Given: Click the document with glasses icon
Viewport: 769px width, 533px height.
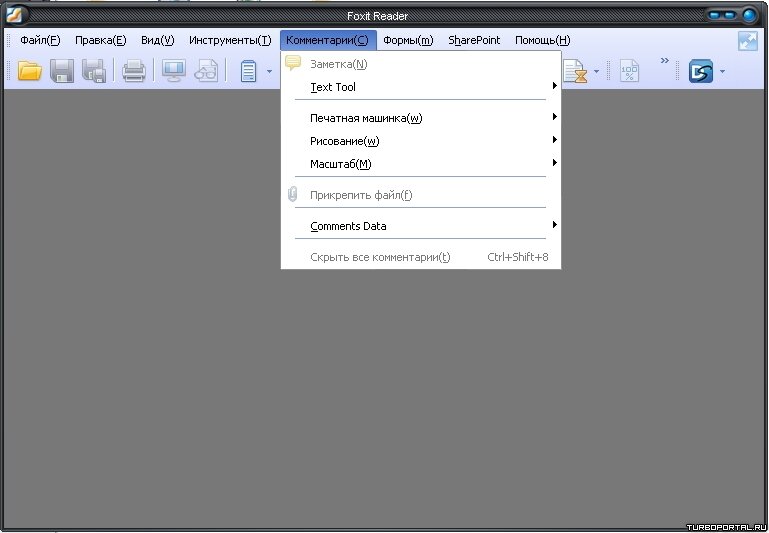Looking at the screenshot, I should click(x=206, y=71).
